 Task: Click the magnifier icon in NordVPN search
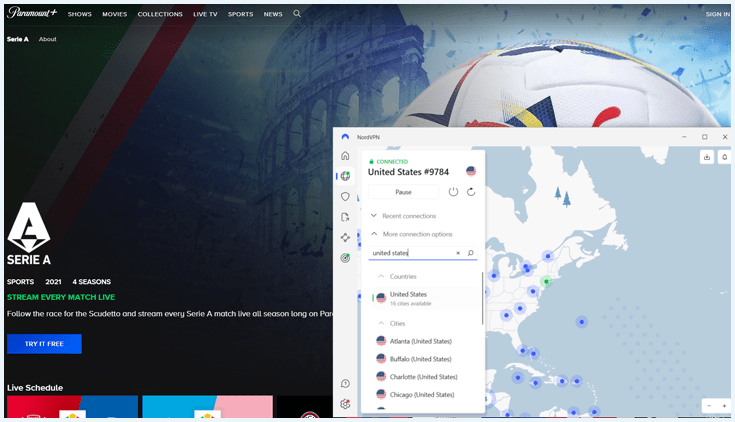(x=471, y=253)
